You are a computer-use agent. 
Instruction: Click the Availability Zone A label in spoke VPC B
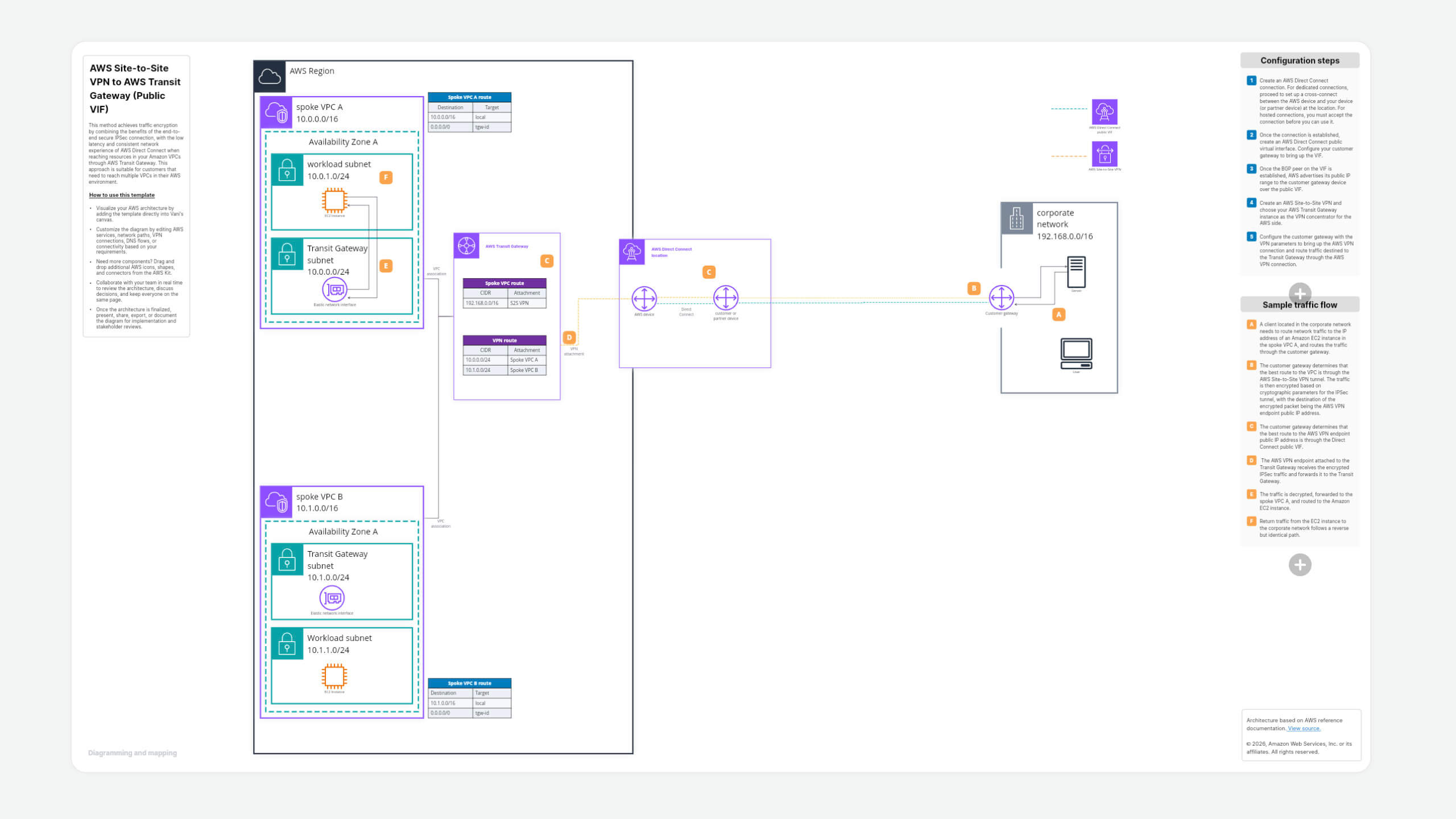pyautogui.click(x=343, y=532)
